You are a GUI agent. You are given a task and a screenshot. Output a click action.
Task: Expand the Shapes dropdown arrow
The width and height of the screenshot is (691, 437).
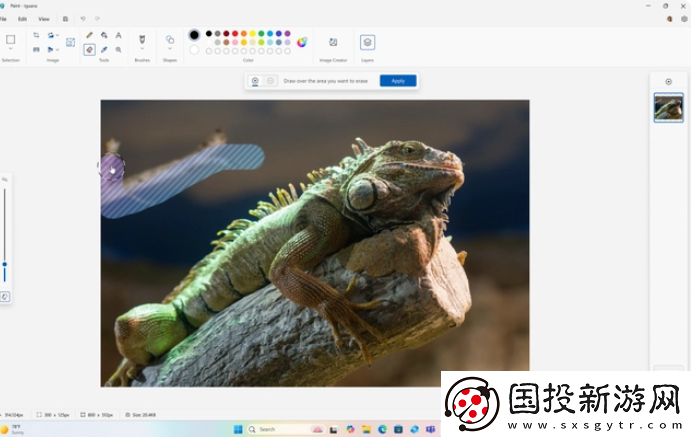(170, 48)
